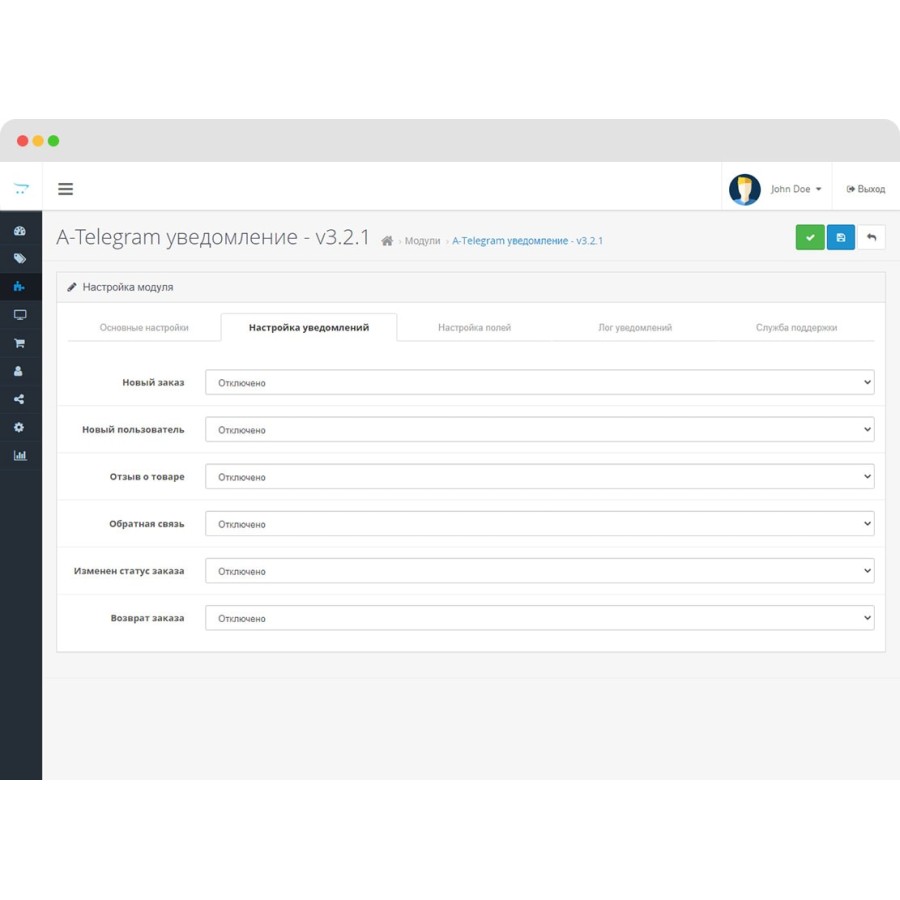Screen dimensions: 900x900
Task: Open the Sales cart sidebar icon
Action: pos(20,343)
